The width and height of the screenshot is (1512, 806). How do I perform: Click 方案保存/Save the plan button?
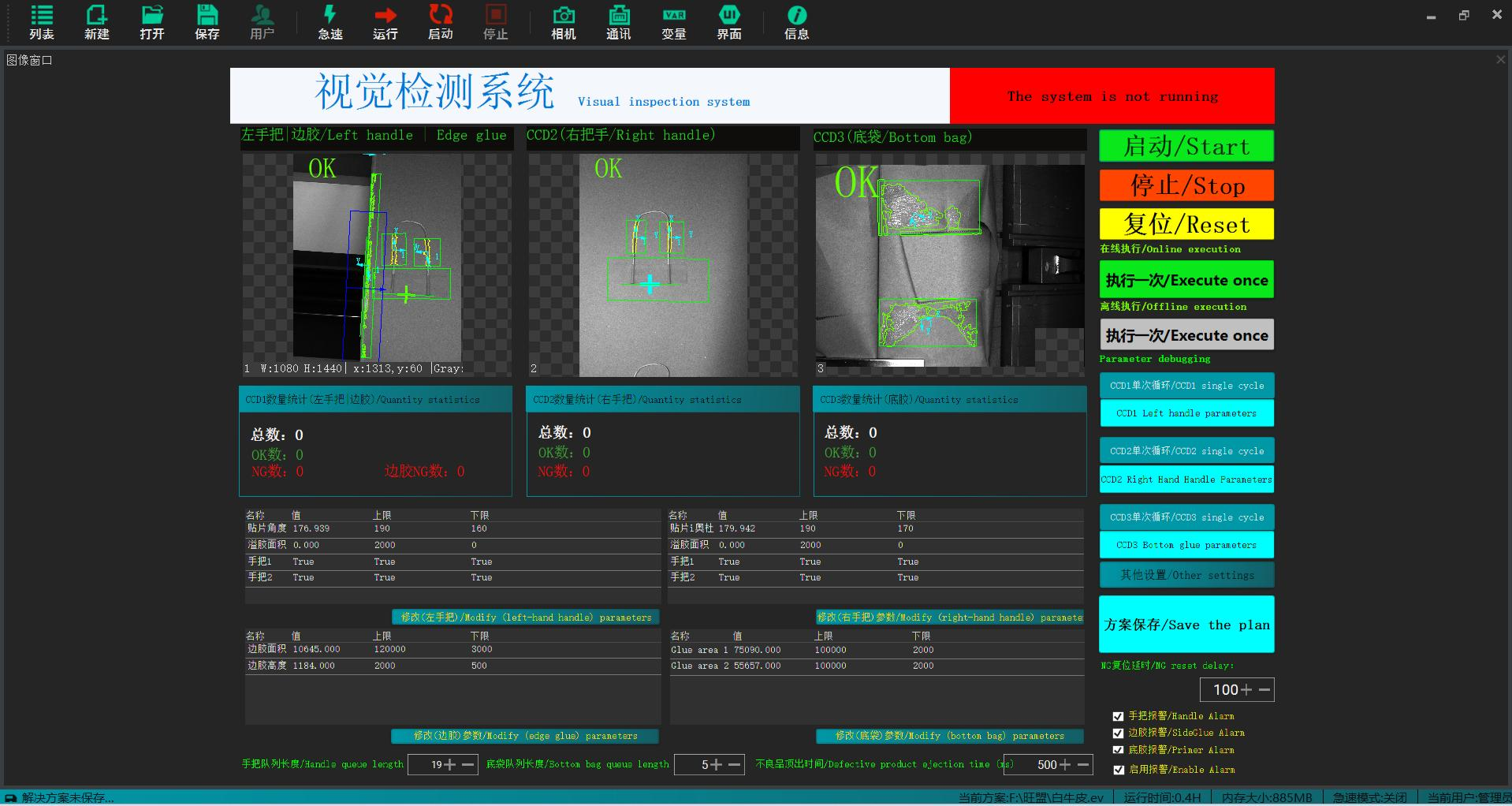(1186, 625)
